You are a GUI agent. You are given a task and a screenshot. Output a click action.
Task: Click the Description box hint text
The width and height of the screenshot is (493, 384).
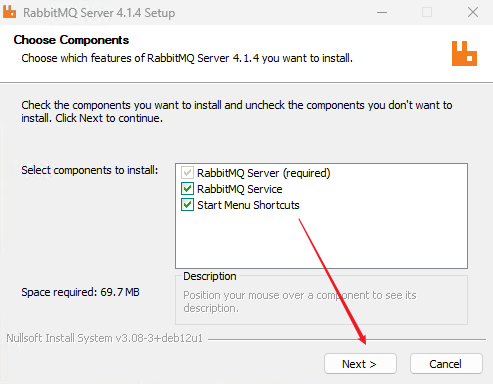[x=300, y=301]
